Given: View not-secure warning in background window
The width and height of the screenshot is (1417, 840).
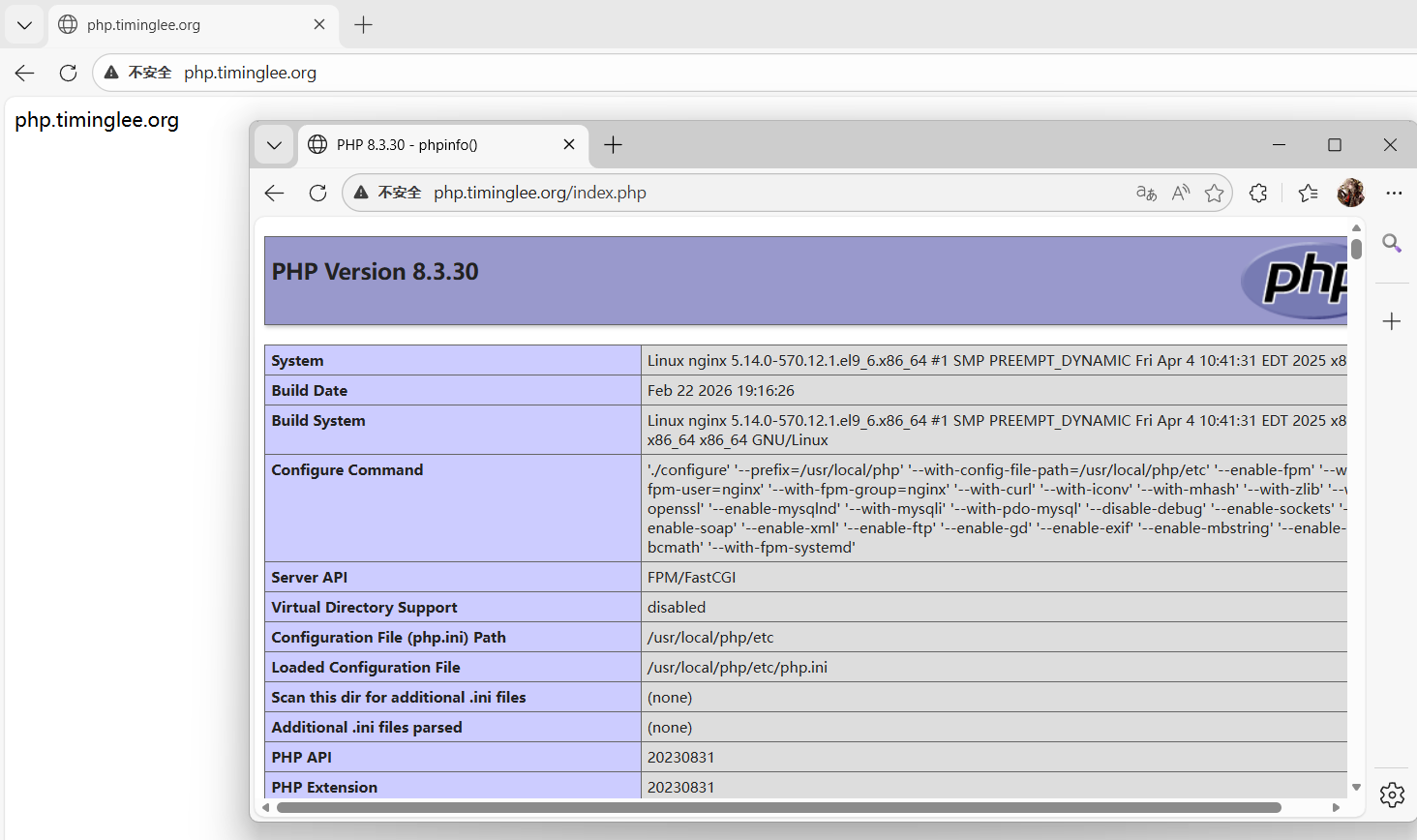Looking at the screenshot, I should click(x=137, y=73).
